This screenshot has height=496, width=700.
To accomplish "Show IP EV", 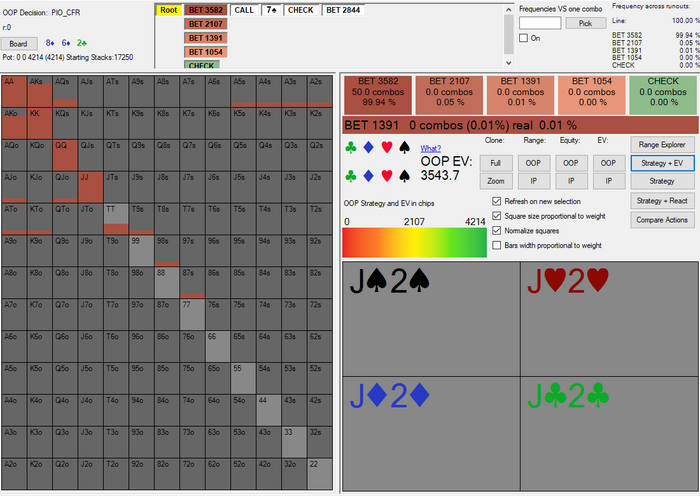I will click(608, 181).
